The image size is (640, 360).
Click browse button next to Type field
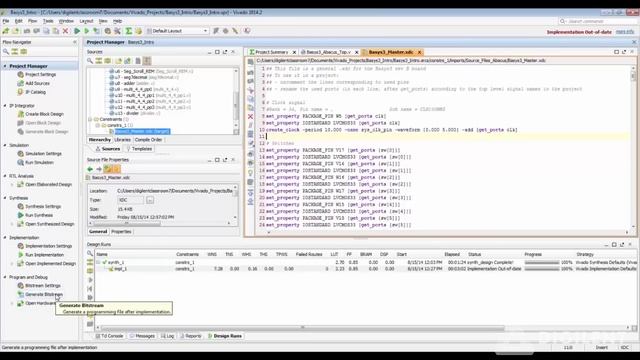(150, 200)
